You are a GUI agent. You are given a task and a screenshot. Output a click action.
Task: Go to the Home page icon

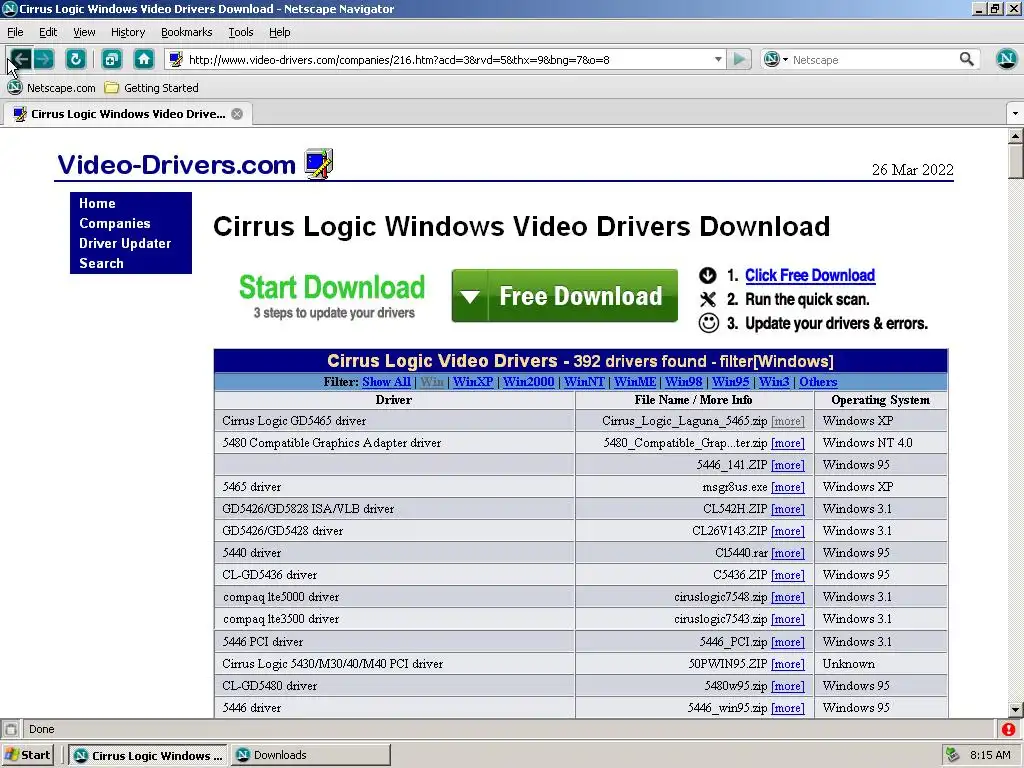pos(144,59)
